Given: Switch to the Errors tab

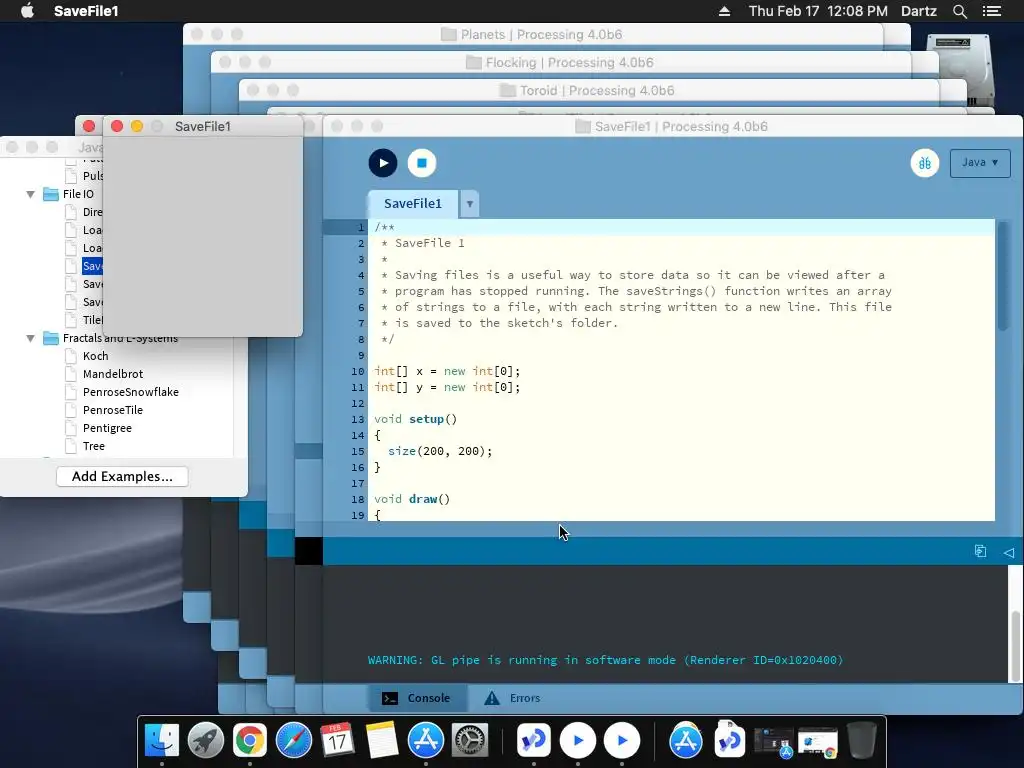Looking at the screenshot, I should click(x=512, y=697).
